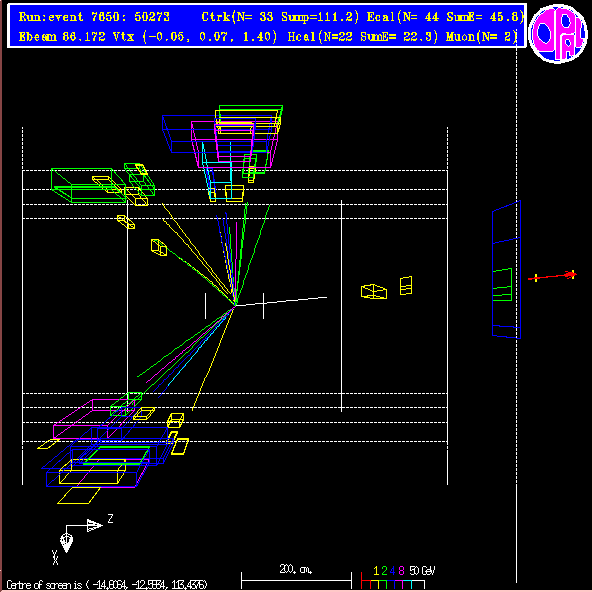
Task: Select the magenta calorimeter tower at top
Action: (234, 144)
